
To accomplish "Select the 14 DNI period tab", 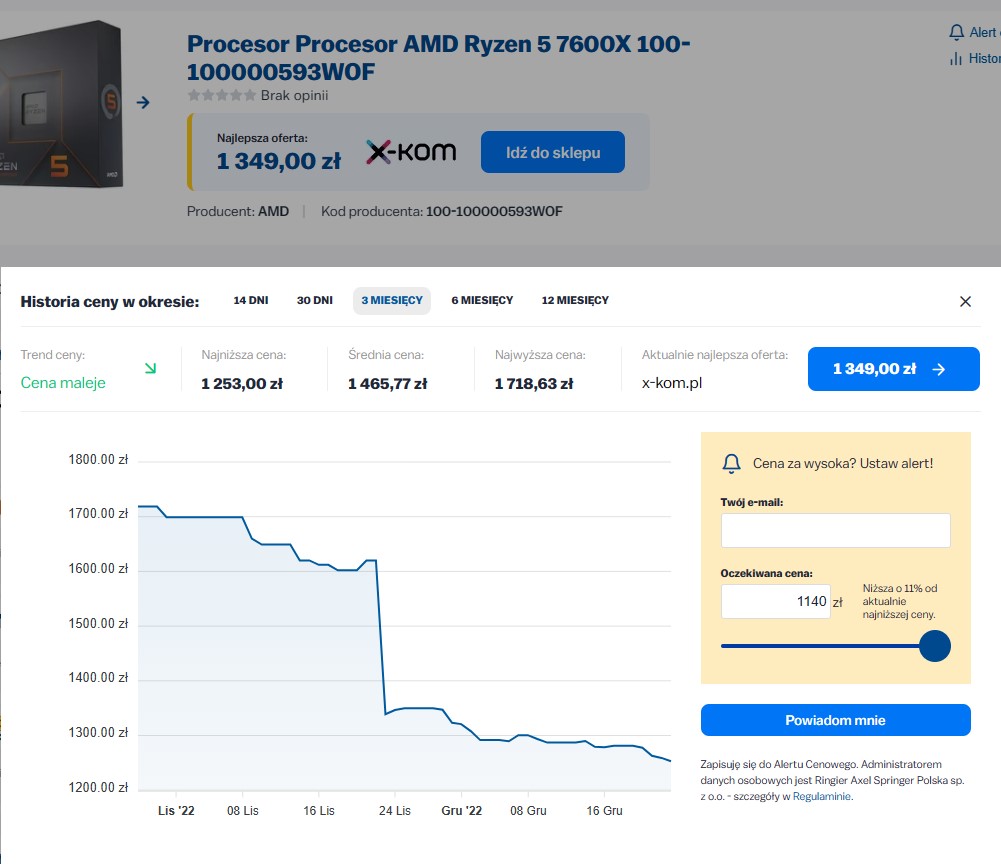I will (x=251, y=300).
